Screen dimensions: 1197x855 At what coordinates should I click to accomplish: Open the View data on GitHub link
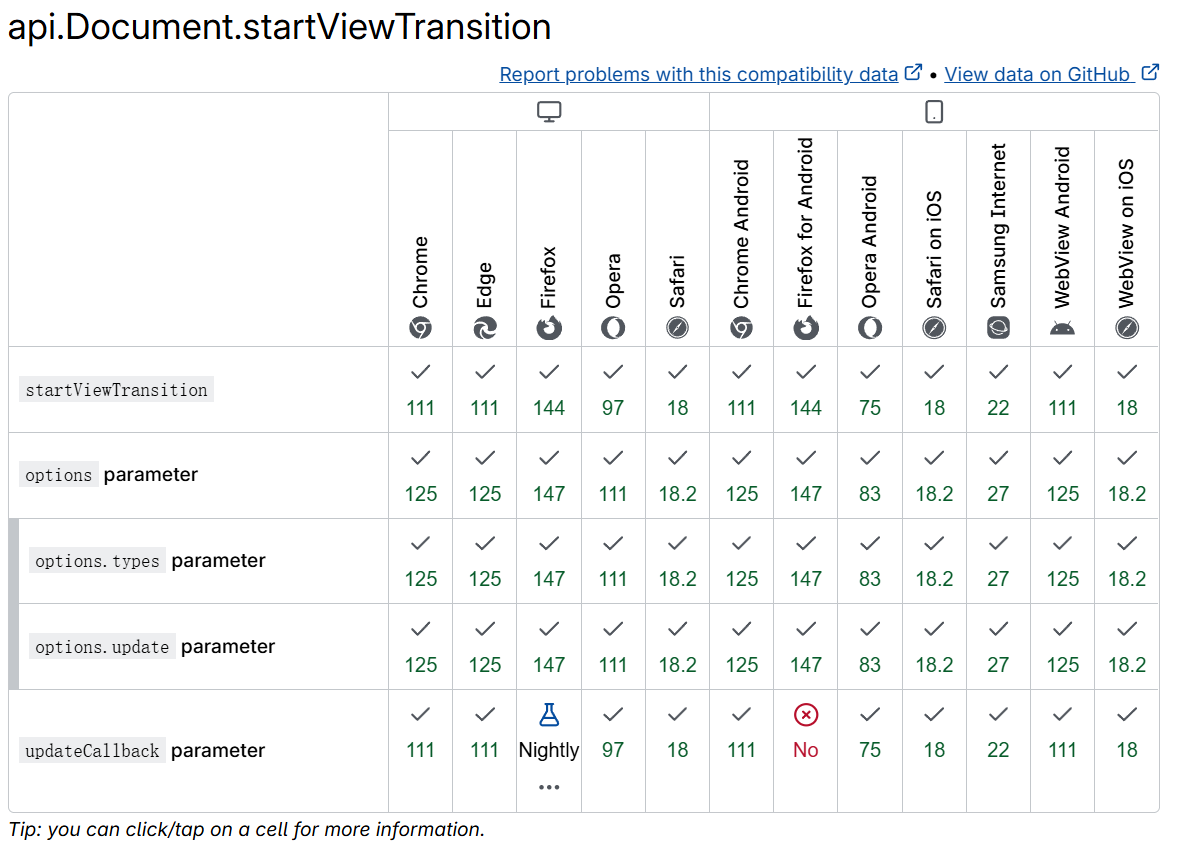[x=1038, y=74]
